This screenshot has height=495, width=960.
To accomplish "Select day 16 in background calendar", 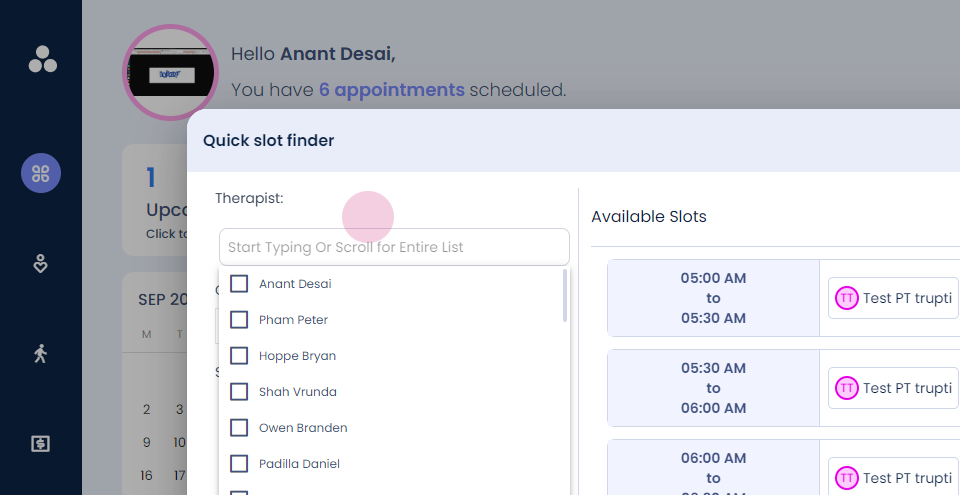I will (x=146, y=475).
